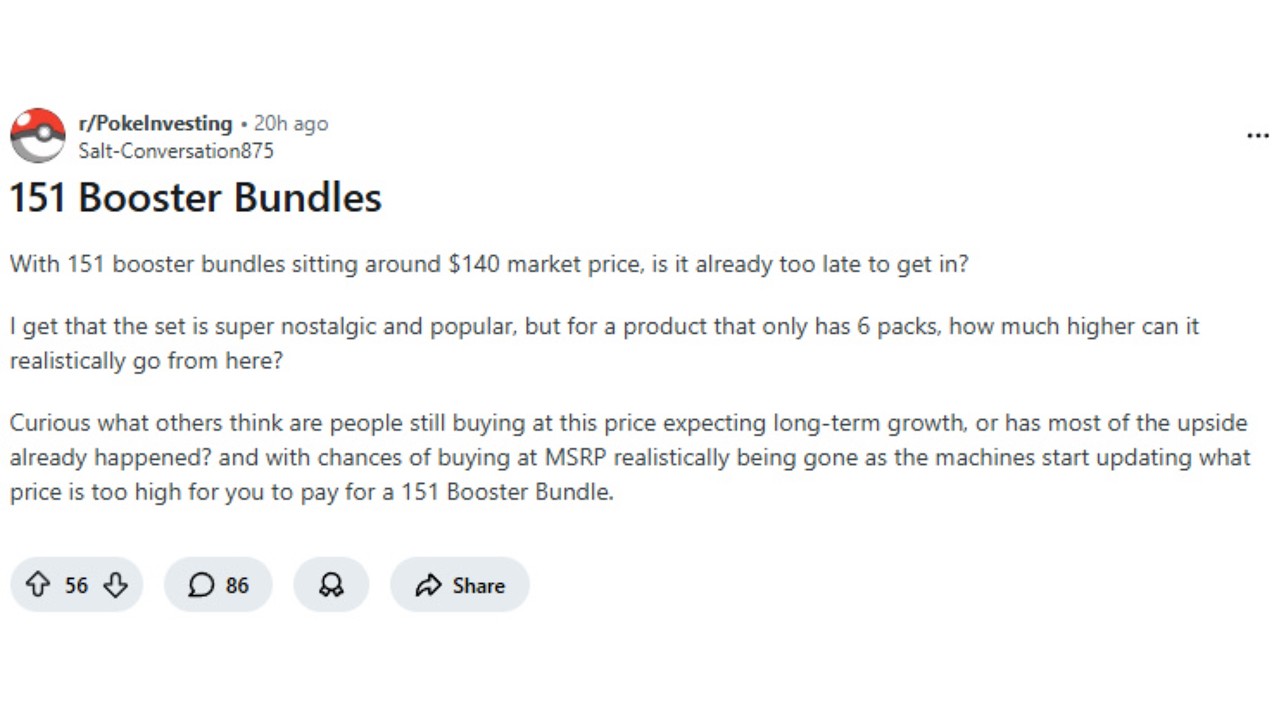Open the r/PokeInvesting subreddit link
The height and width of the screenshot is (720, 1280).
[x=155, y=124]
